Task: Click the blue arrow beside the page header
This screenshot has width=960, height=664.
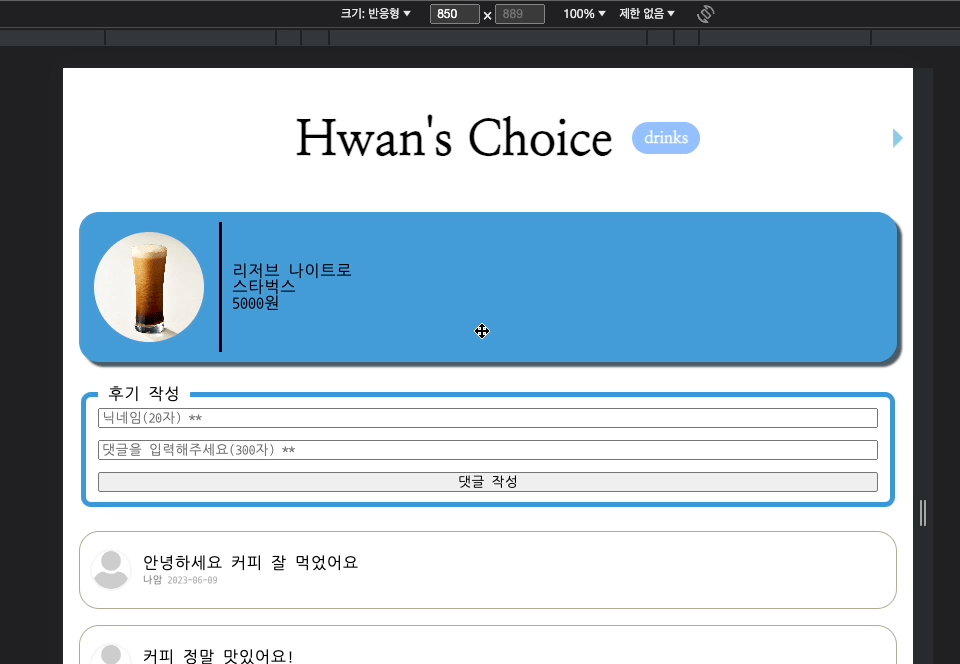Action: [x=898, y=138]
